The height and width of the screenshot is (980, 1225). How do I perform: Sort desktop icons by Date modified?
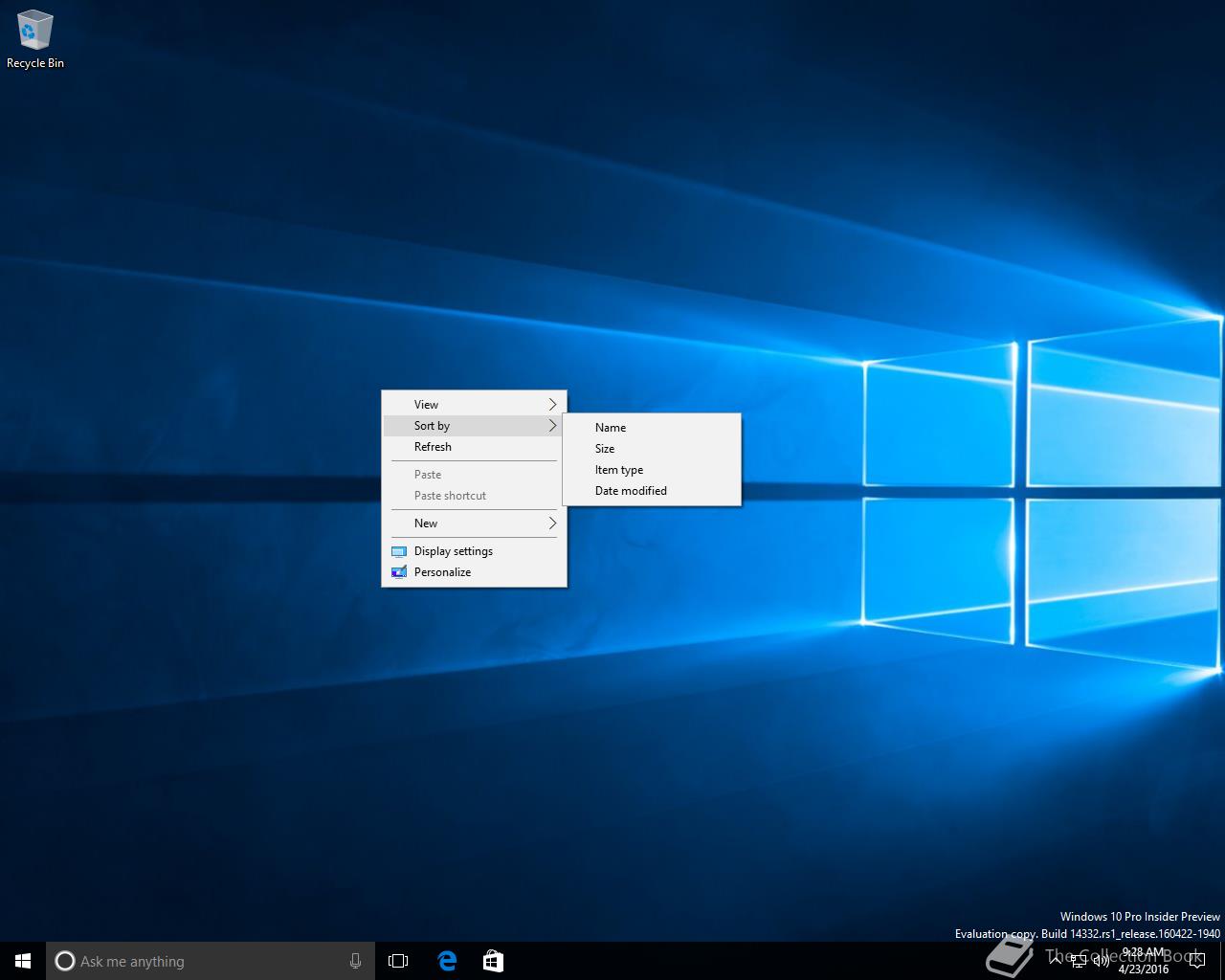652,491
